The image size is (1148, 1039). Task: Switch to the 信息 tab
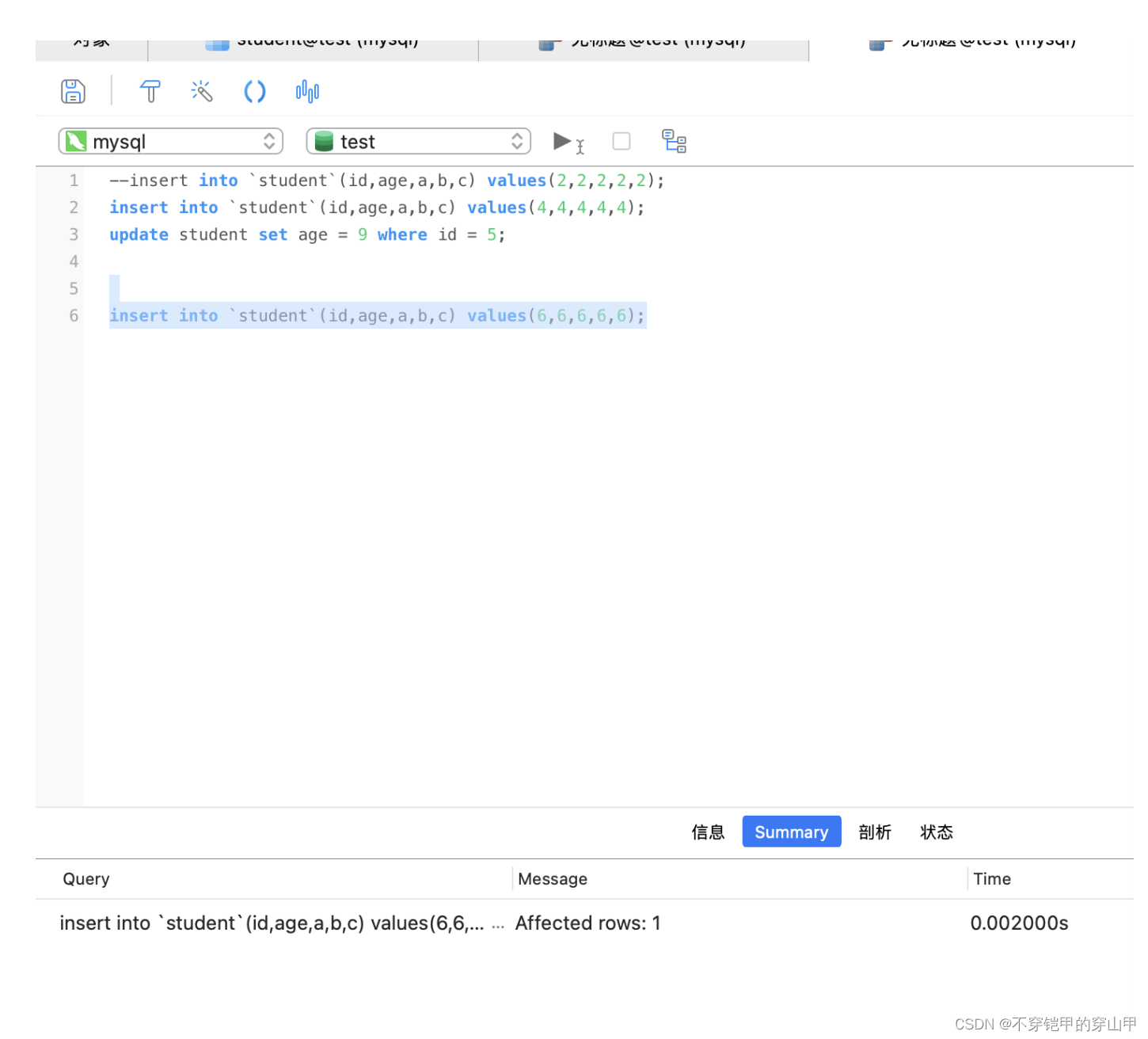tap(708, 832)
